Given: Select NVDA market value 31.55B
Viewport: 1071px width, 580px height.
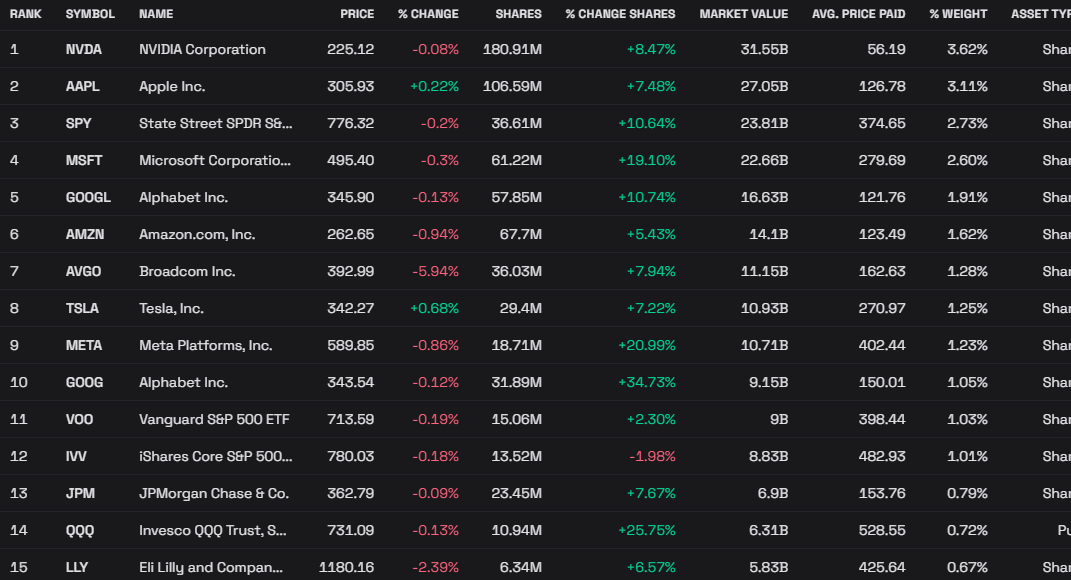Looking at the screenshot, I should coord(764,49).
